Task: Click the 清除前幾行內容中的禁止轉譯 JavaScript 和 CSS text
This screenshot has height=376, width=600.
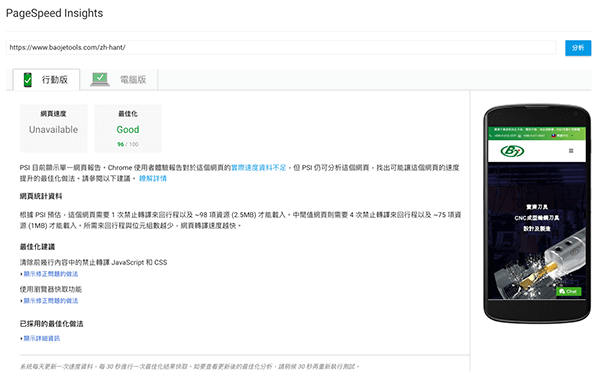Action: (x=93, y=262)
